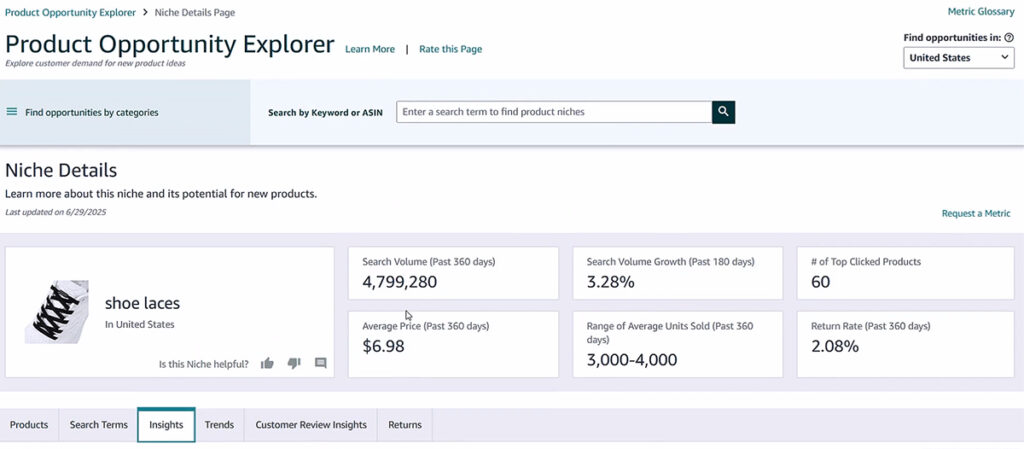The width and height of the screenshot is (1024, 449).
Task: Select the Insights tab
Action: point(166,425)
